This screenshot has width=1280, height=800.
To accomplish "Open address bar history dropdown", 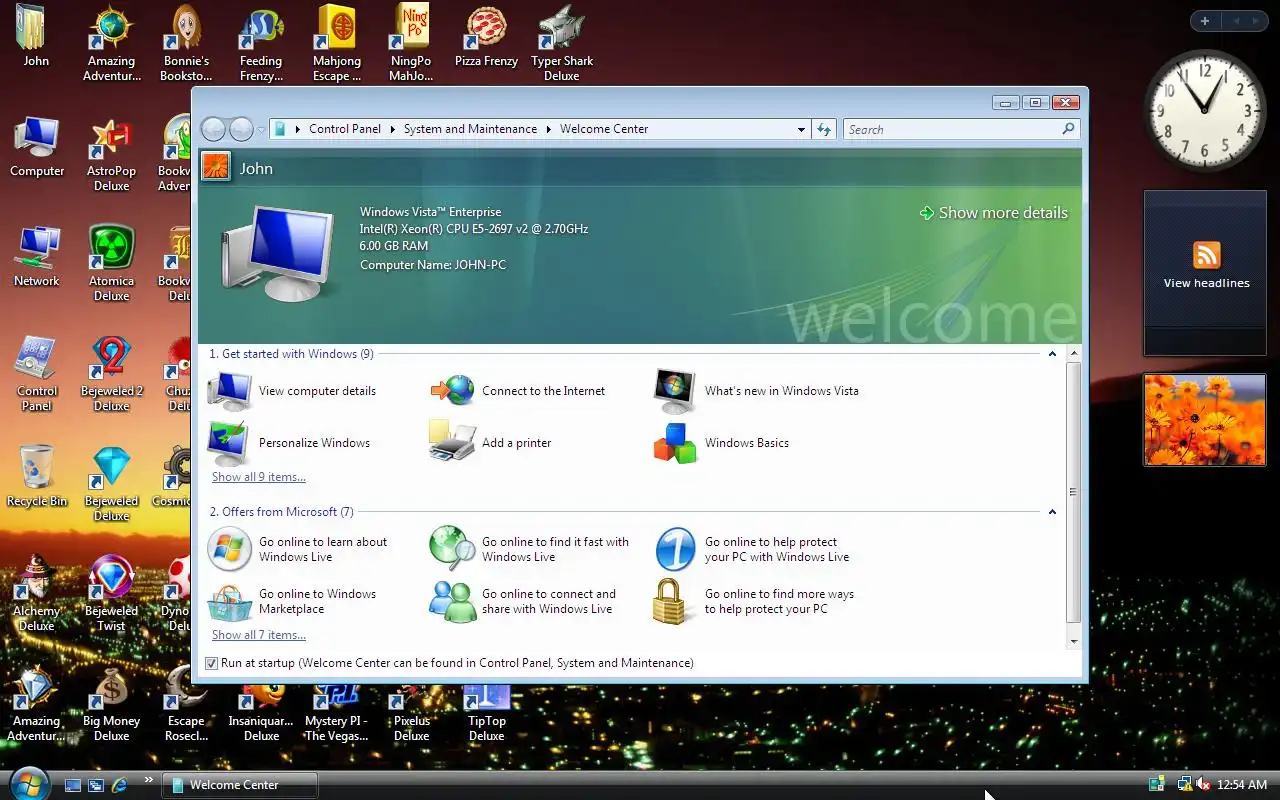I will tap(801, 129).
